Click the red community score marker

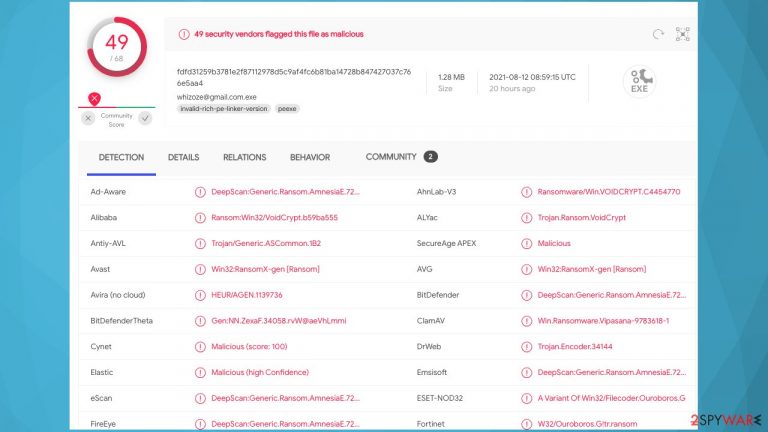[95, 99]
